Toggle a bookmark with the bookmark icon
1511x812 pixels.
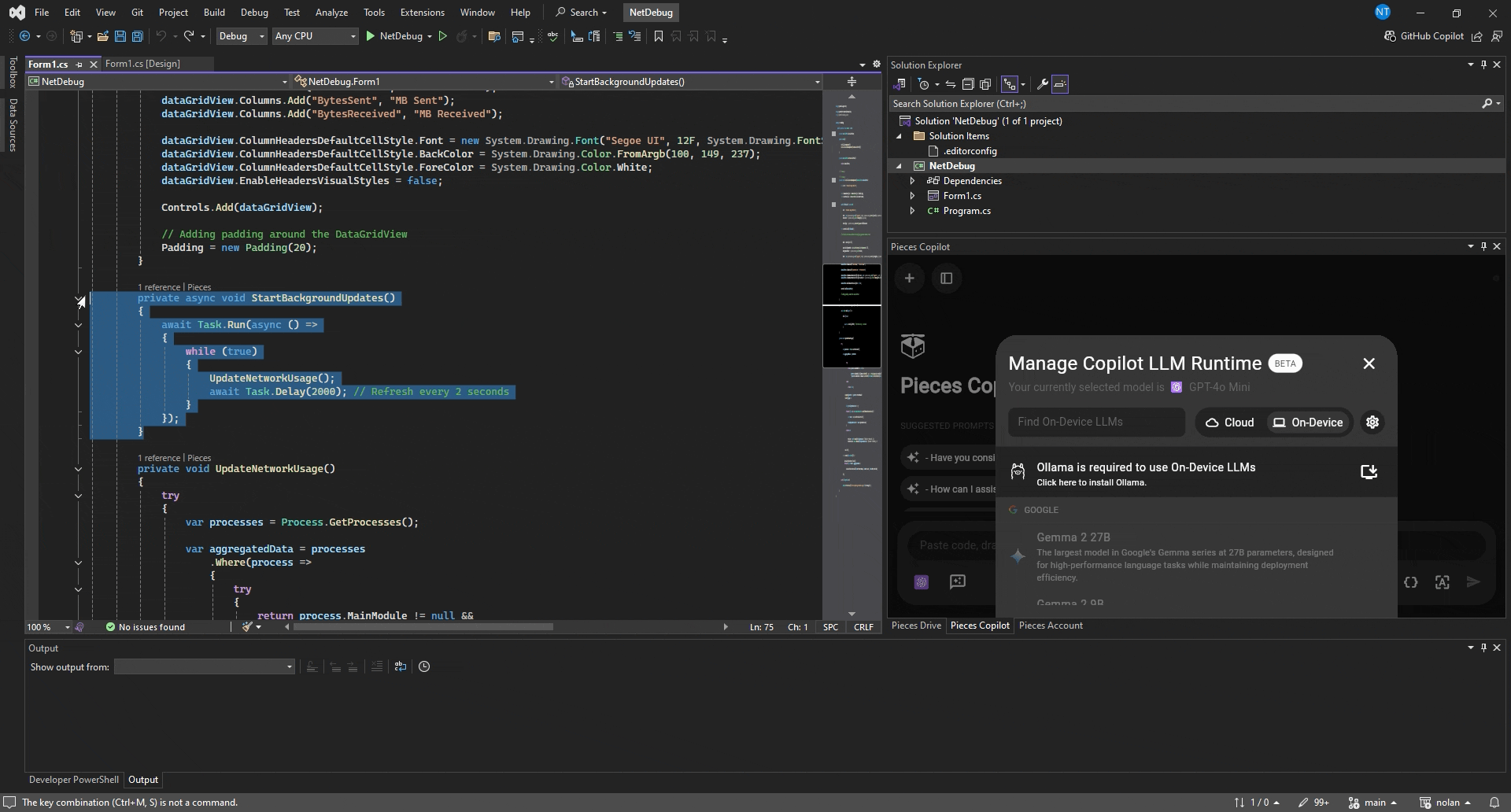click(x=659, y=36)
